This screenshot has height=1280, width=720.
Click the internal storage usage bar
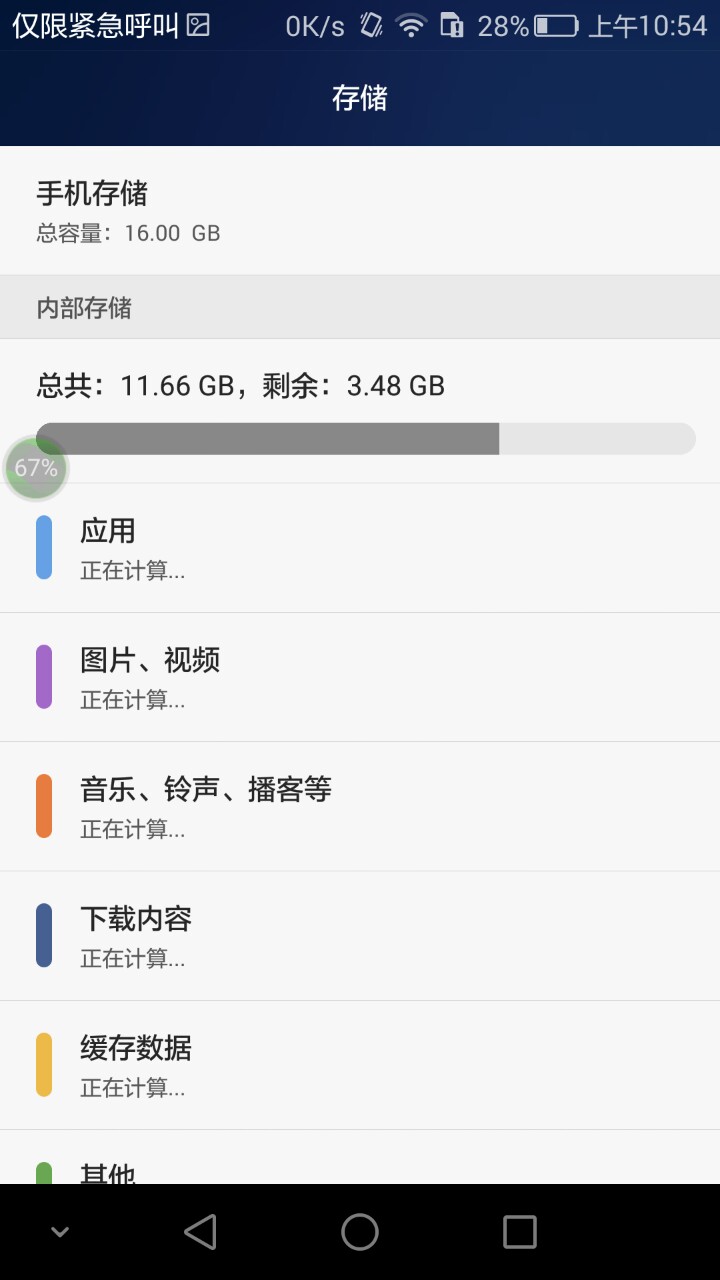365,439
